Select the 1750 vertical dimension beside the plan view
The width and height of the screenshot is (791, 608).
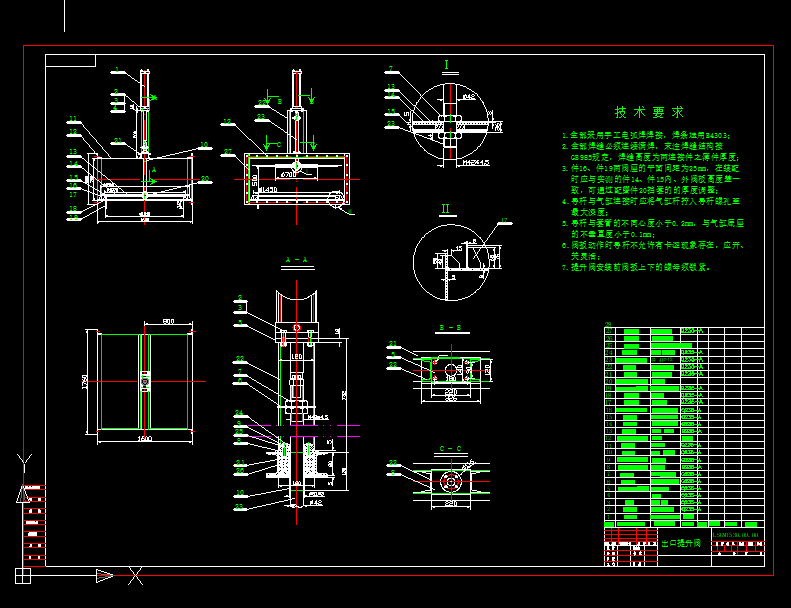(x=84, y=381)
